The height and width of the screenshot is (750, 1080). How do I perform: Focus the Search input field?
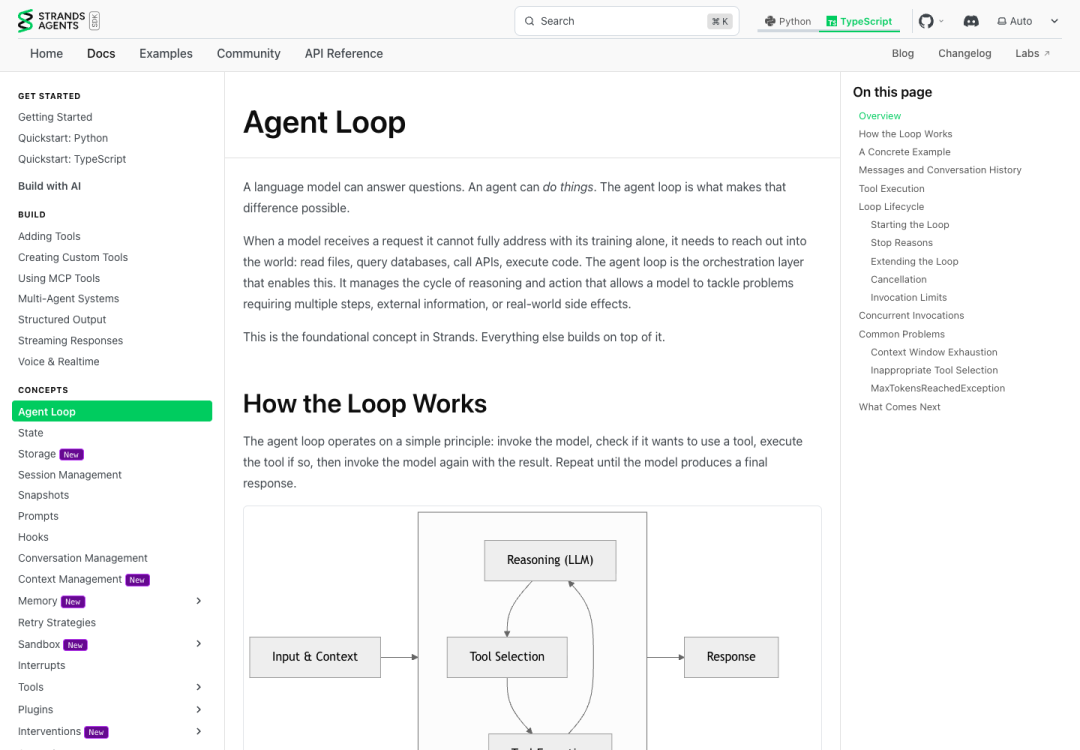[x=626, y=21]
